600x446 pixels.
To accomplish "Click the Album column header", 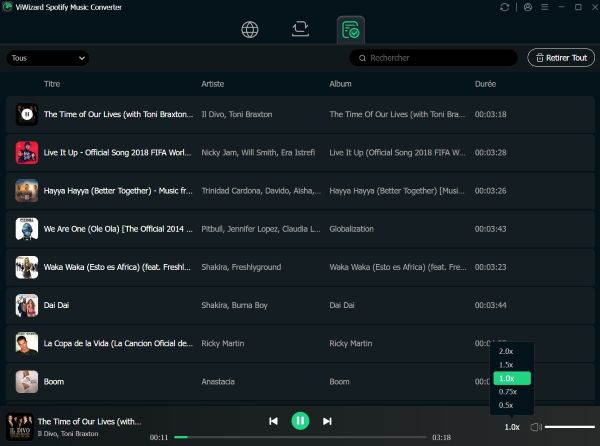I will (x=340, y=84).
